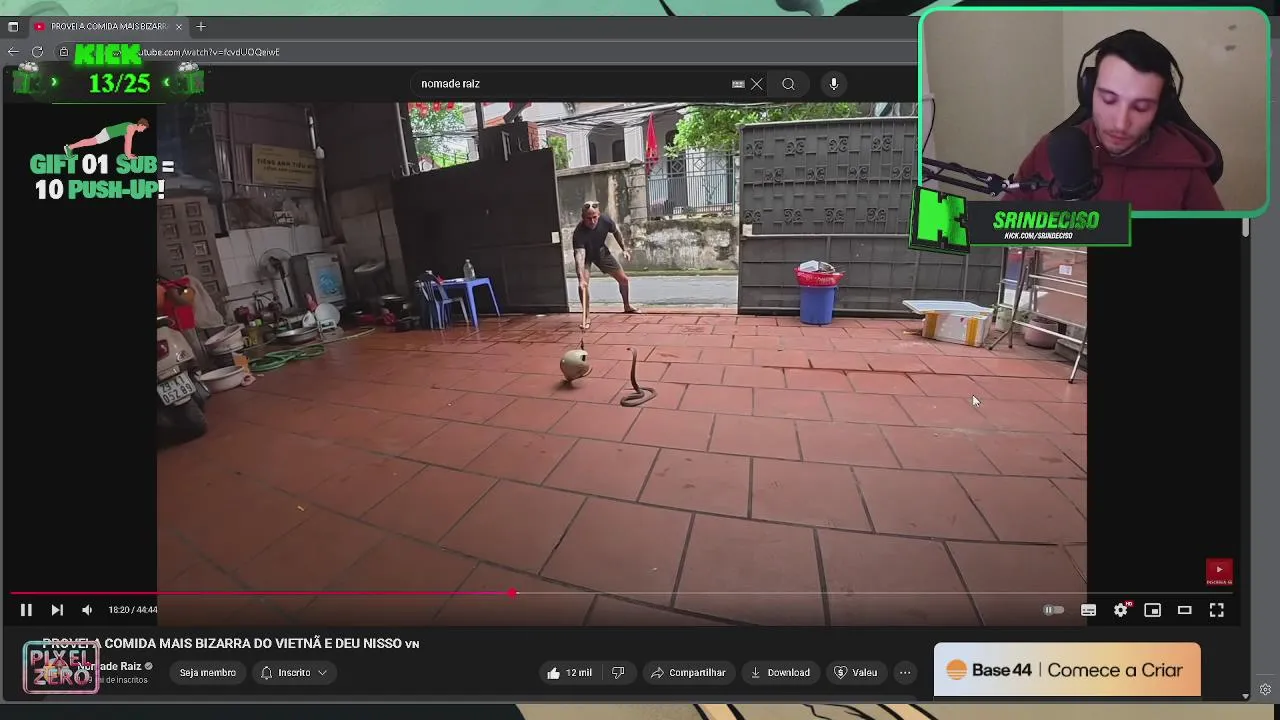Close the PROVEI A COMIDA tab
This screenshot has width=1280, height=720.
pyautogui.click(x=179, y=26)
